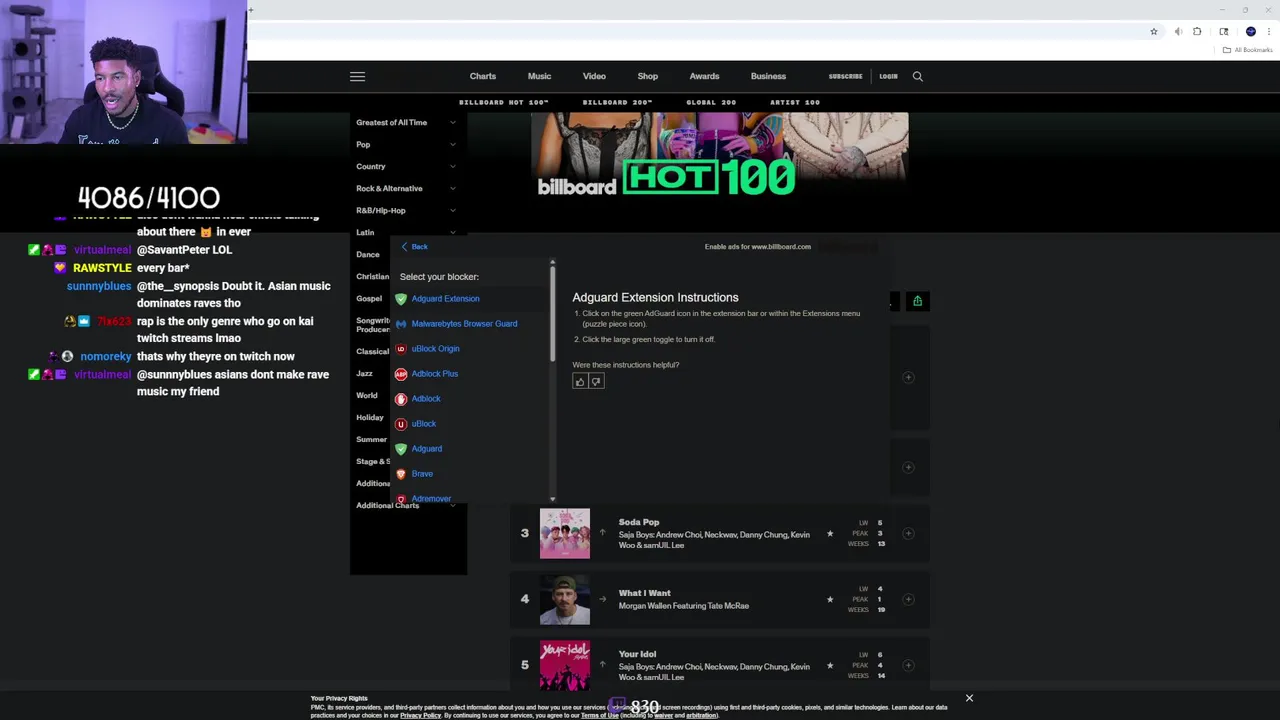Select Adblock Plus blocker link

[434, 374]
